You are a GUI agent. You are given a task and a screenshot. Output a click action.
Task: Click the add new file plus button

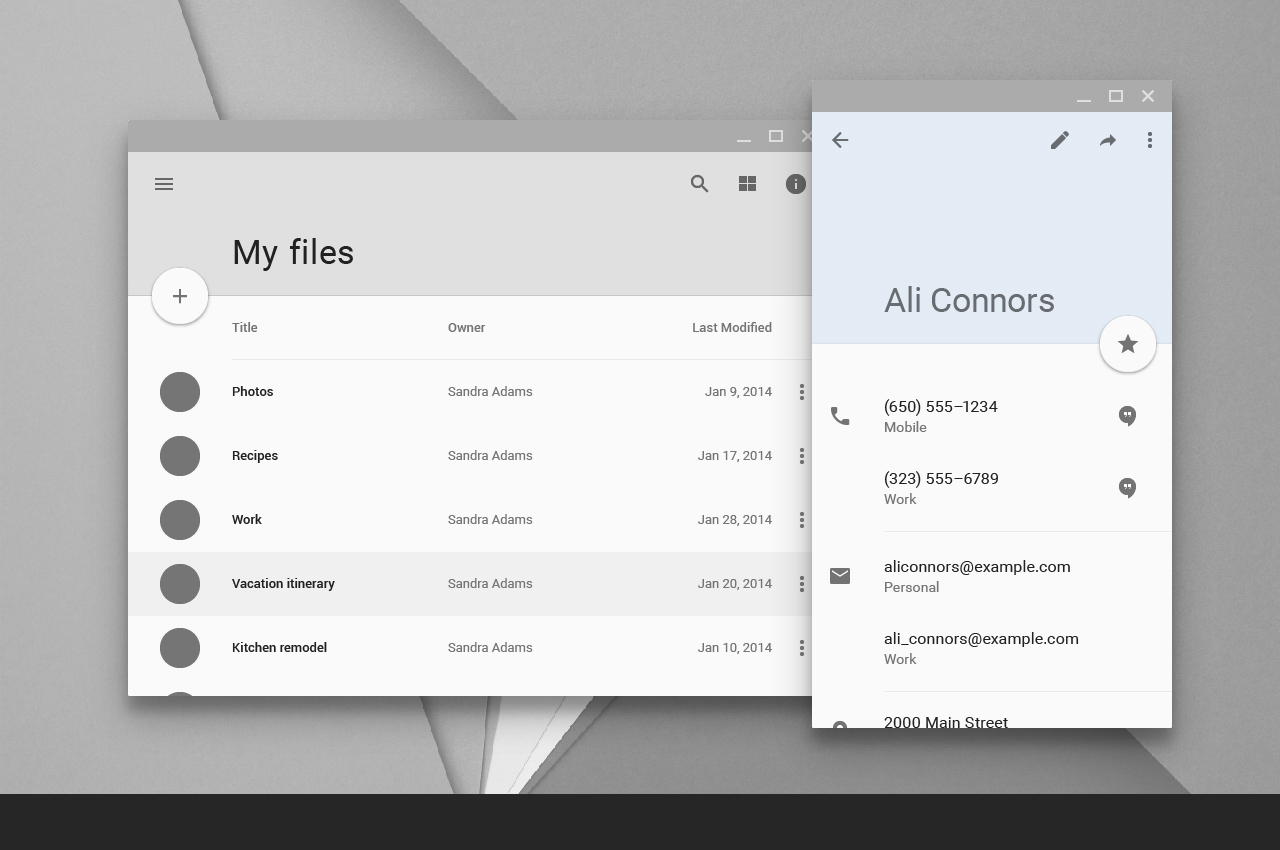click(180, 296)
